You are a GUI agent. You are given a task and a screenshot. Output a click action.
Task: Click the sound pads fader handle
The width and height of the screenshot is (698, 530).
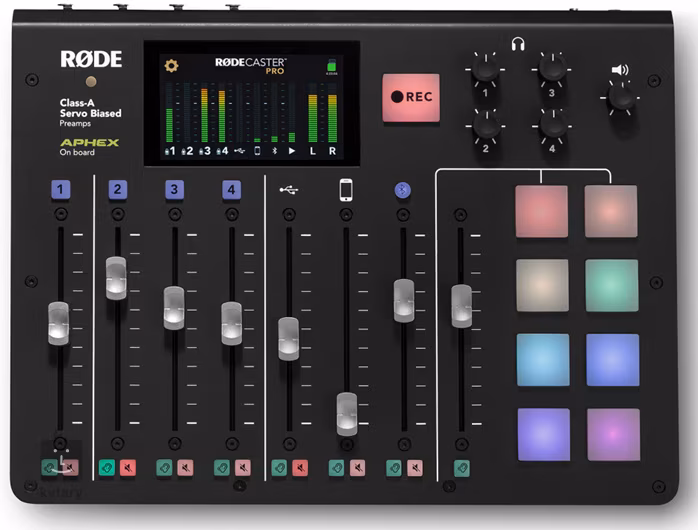point(462,306)
